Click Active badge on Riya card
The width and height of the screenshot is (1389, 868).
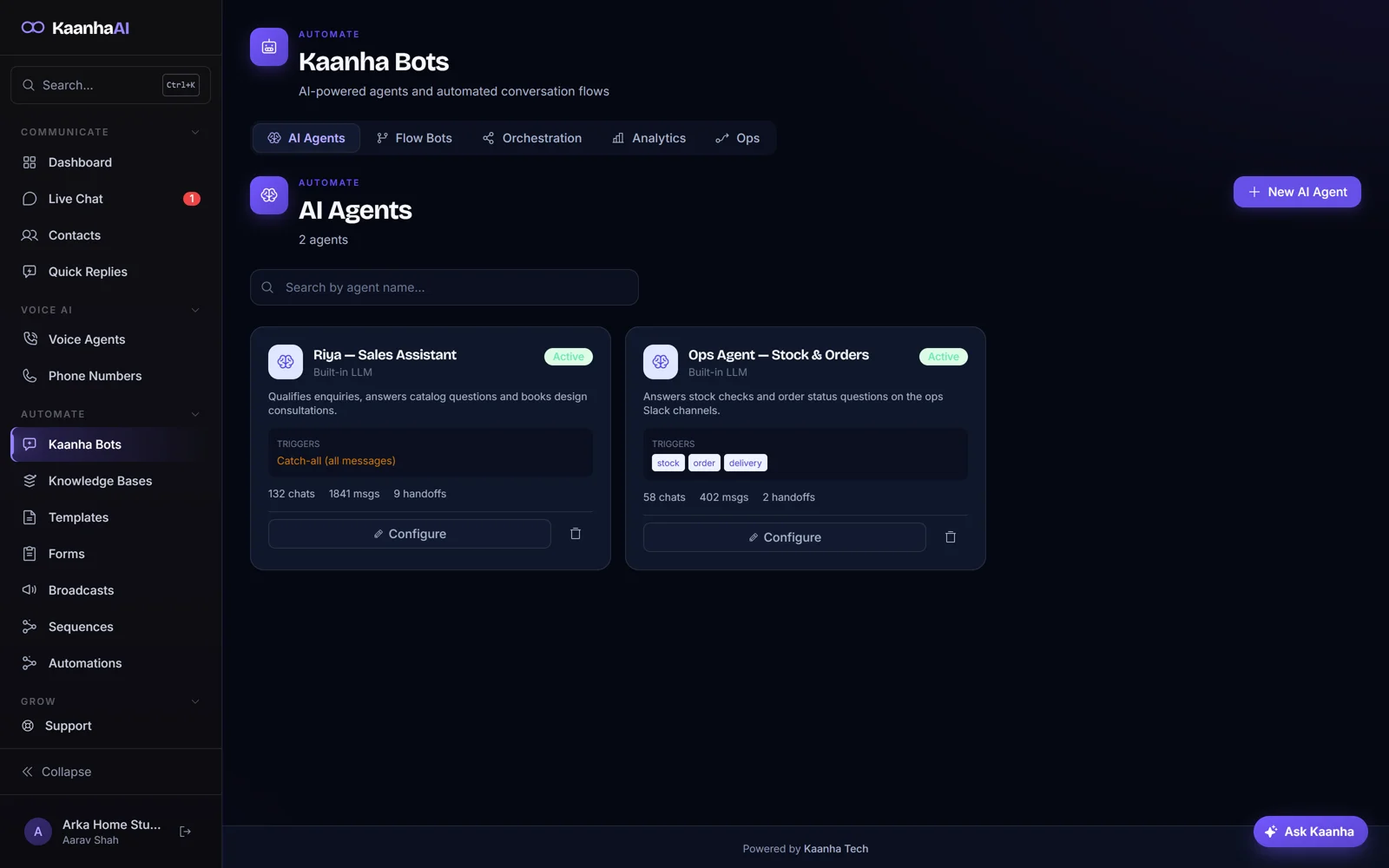569,357
